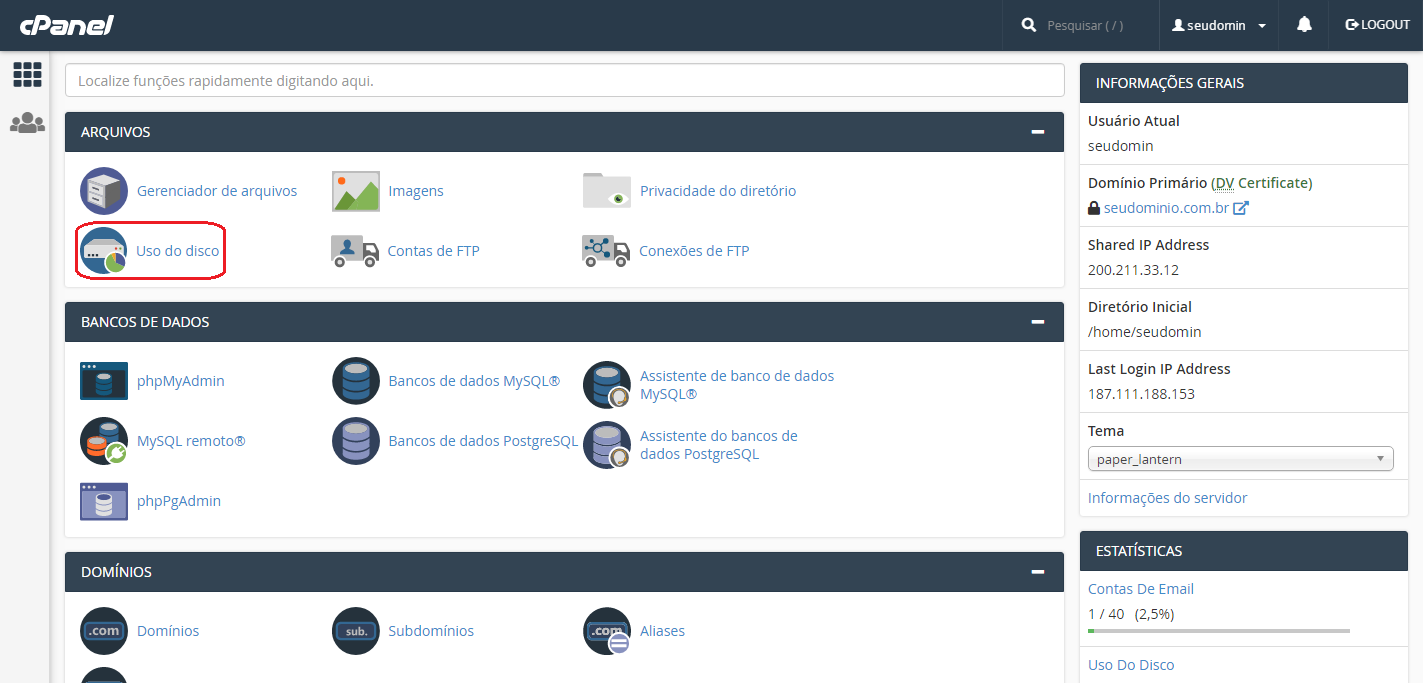Viewport: 1423px width, 683px height.
Task: Click the Localize funções search field
Action: click(565, 80)
